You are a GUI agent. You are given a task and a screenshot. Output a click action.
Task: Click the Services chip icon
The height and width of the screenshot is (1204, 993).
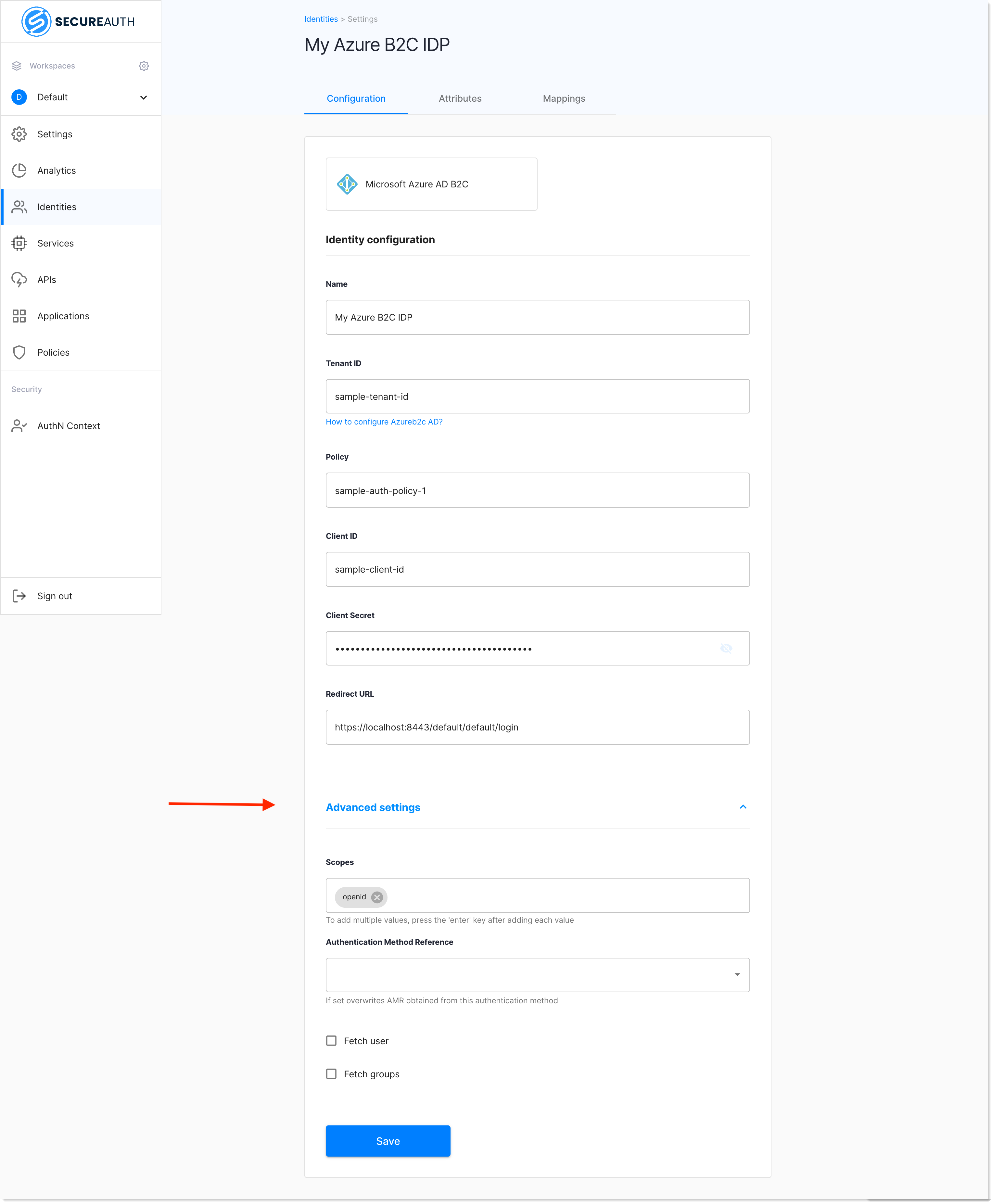[19, 244]
